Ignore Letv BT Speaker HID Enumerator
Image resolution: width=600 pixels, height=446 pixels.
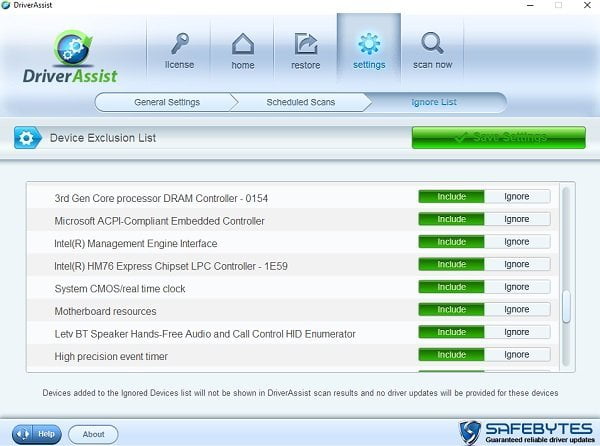coord(517,332)
